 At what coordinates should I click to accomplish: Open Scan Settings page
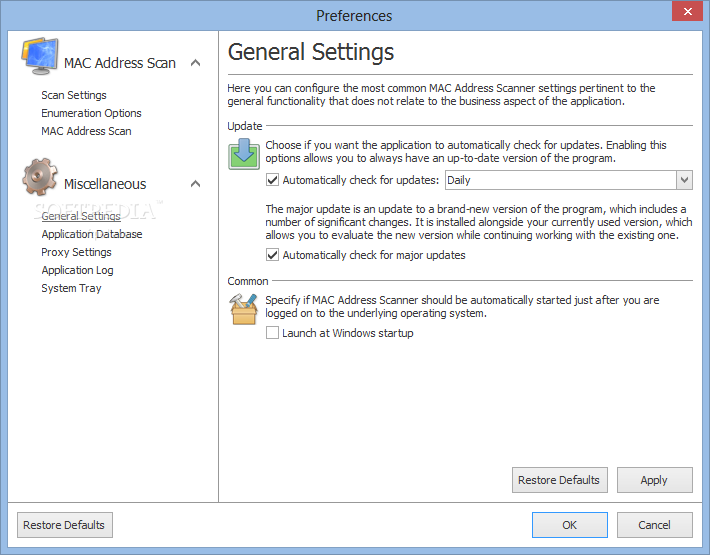pos(74,95)
